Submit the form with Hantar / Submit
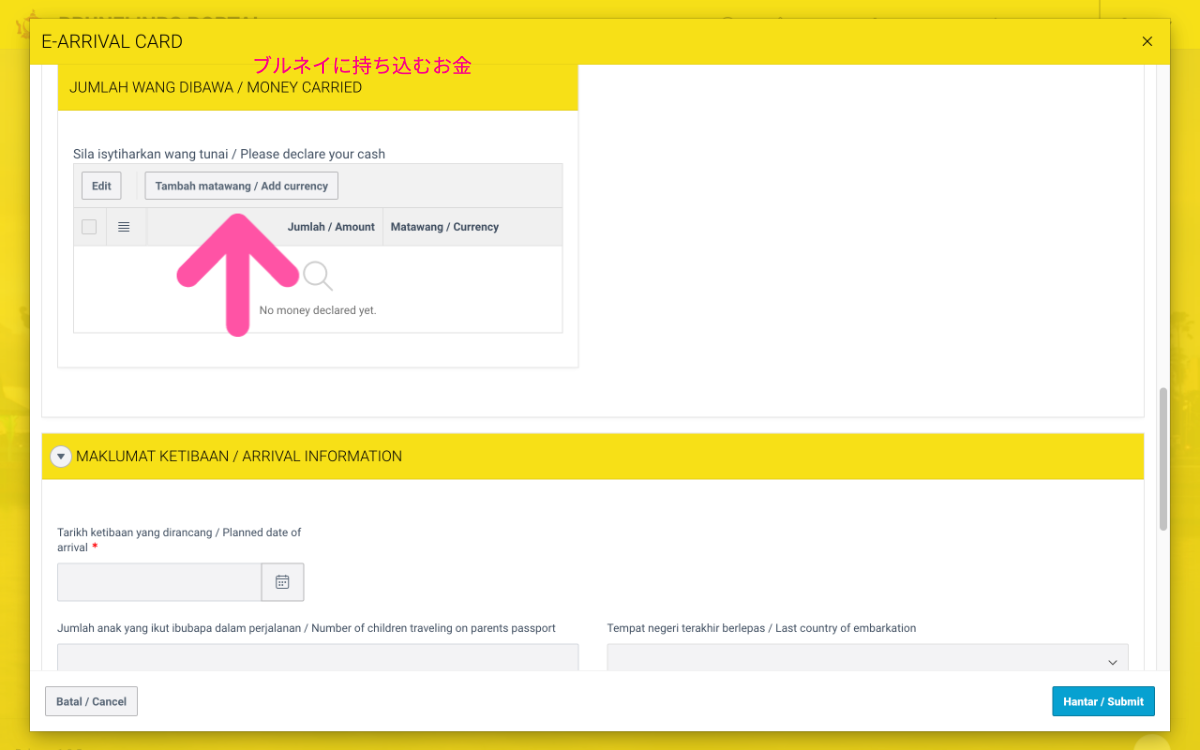Screen dimensions: 1200x750 click(x=1103, y=701)
